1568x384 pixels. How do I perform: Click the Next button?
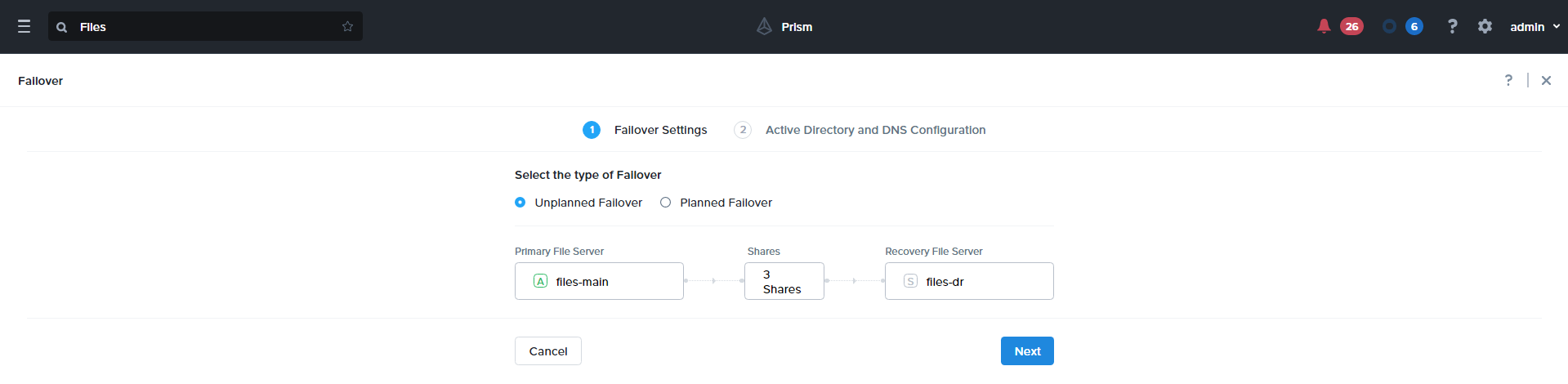click(1027, 351)
